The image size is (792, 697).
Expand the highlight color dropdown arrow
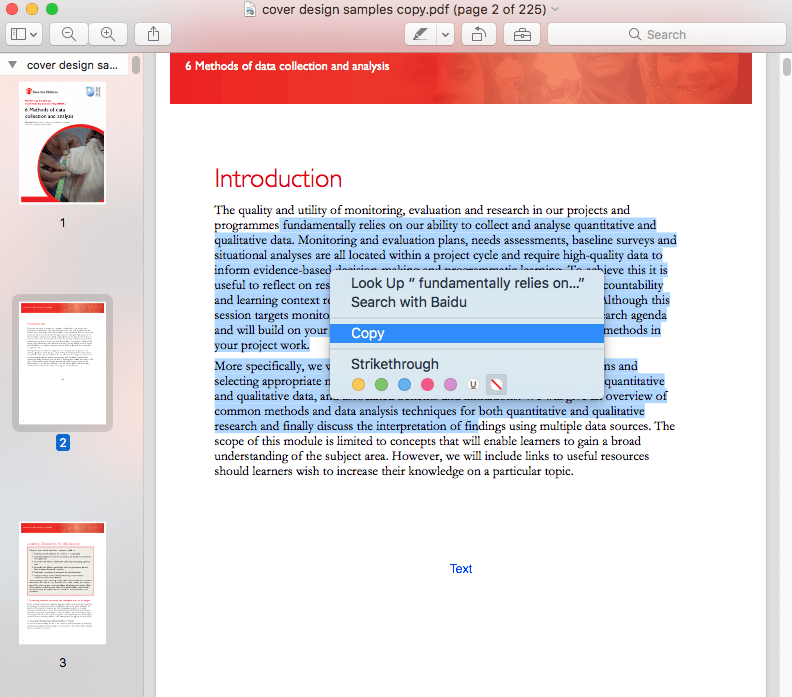(x=445, y=34)
